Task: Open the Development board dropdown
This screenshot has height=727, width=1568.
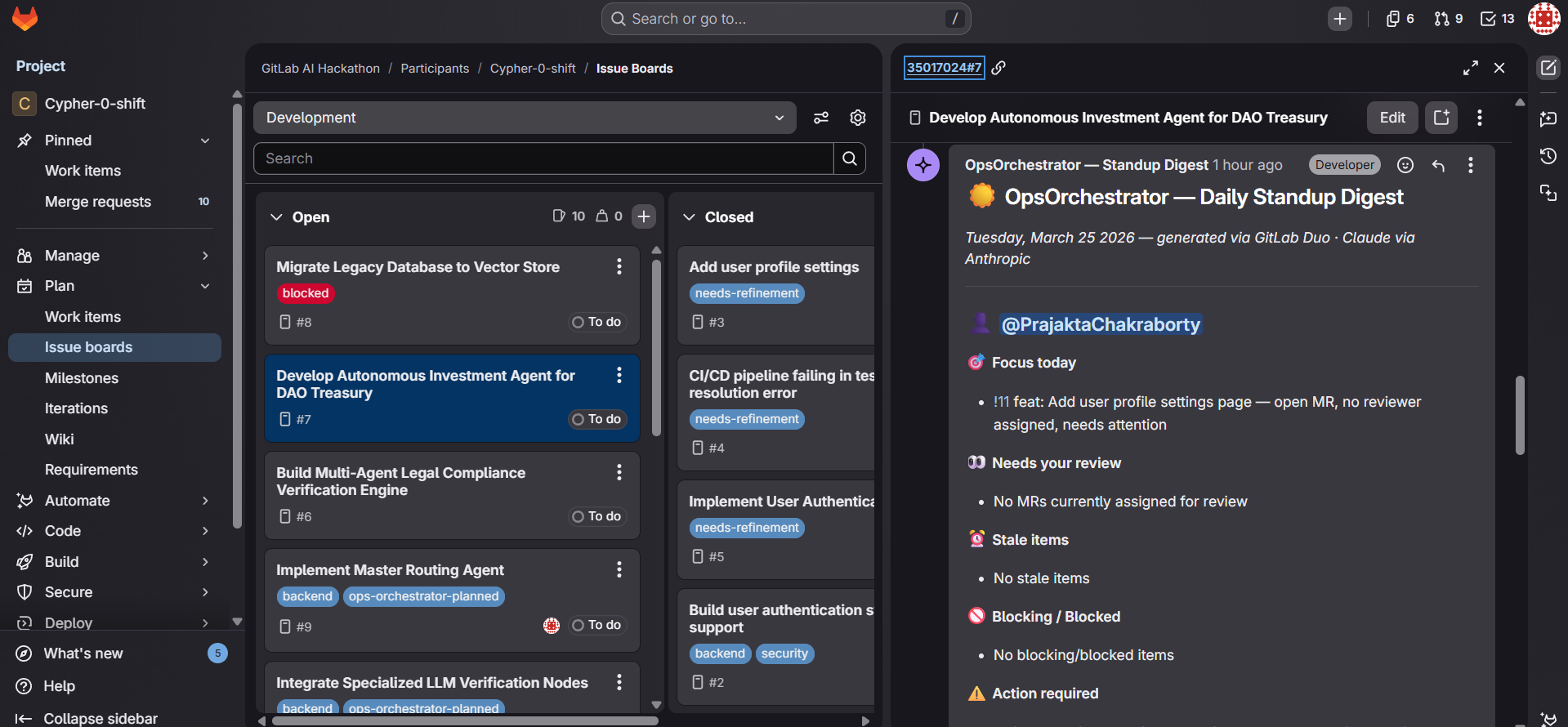Action: click(x=525, y=118)
